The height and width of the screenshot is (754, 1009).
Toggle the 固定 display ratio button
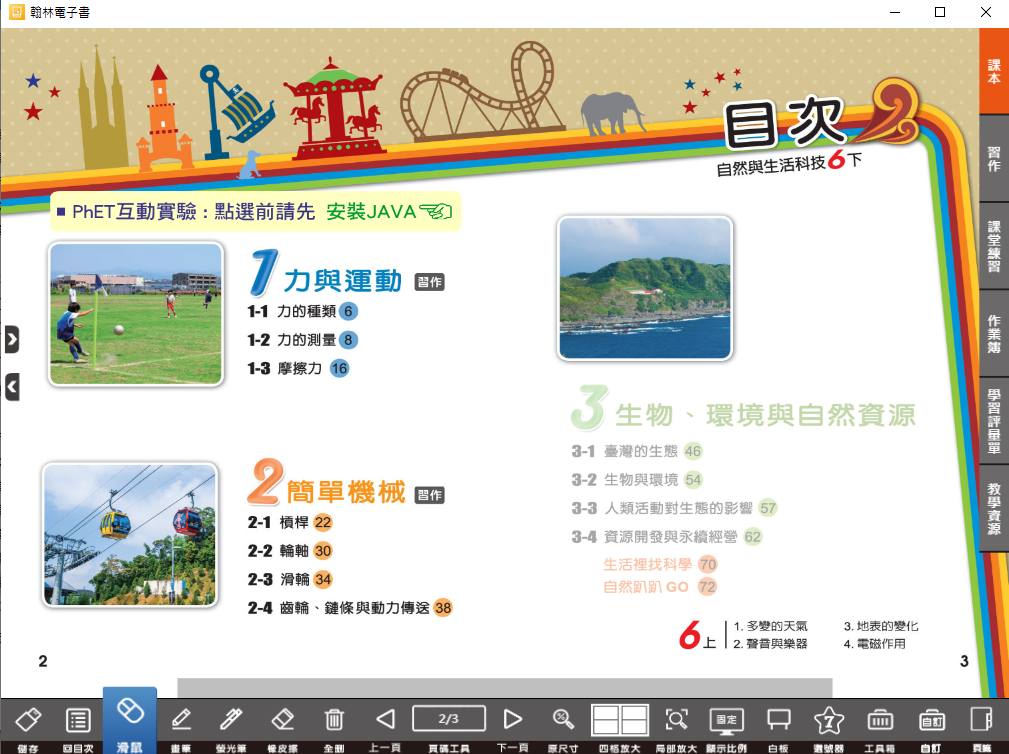727,720
